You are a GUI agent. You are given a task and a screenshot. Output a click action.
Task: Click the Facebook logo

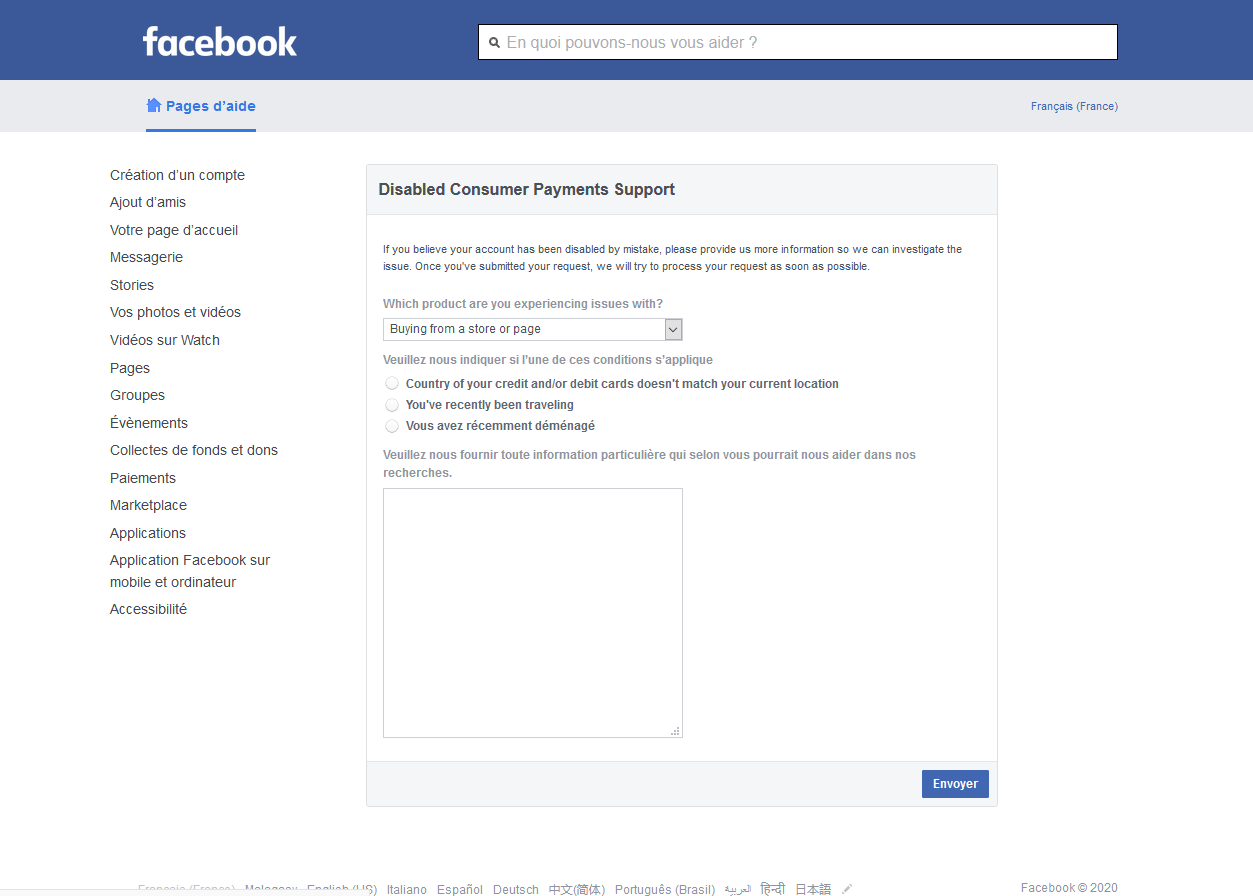(x=220, y=42)
